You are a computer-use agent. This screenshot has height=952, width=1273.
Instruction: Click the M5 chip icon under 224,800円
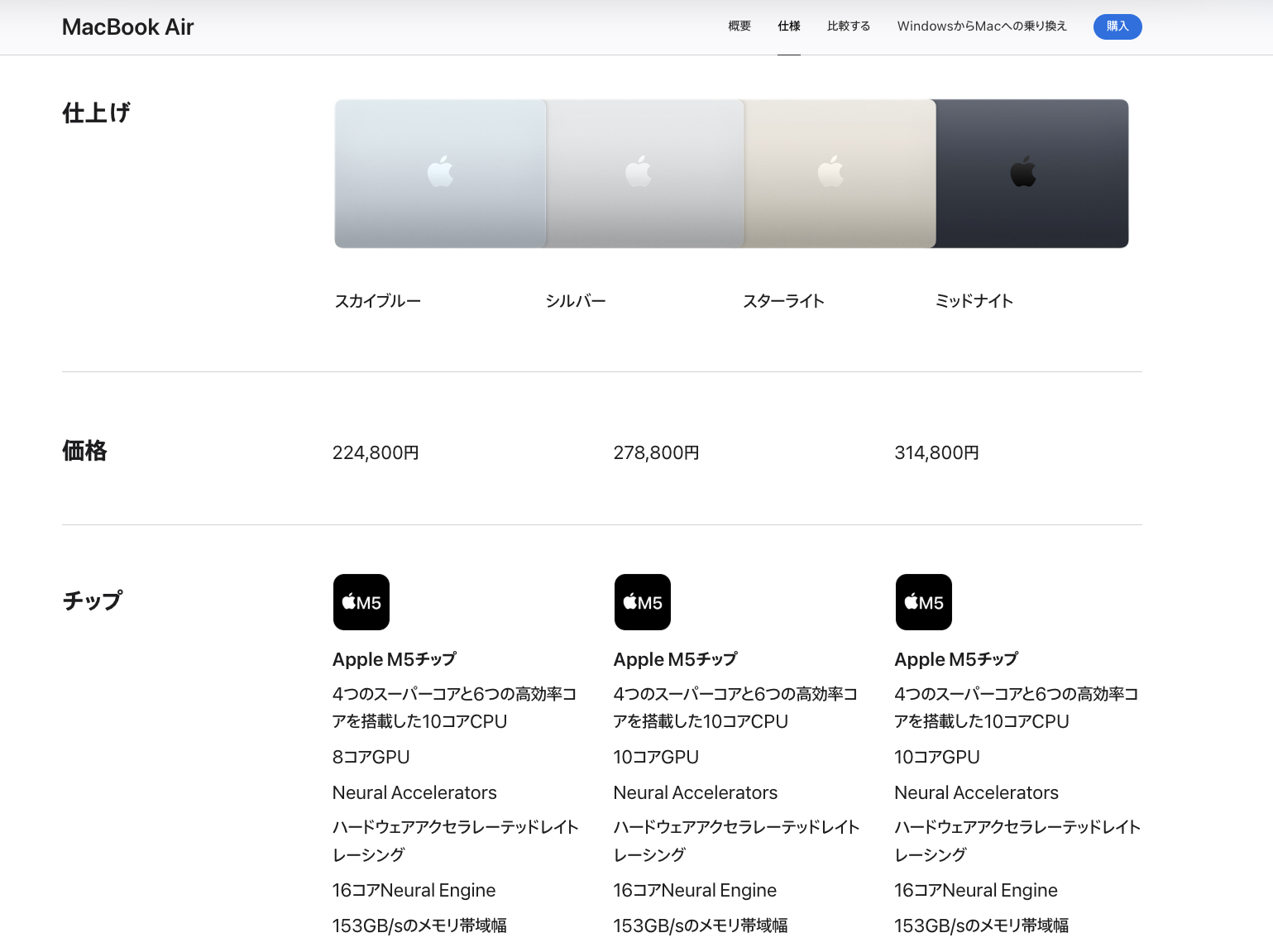point(361,602)
